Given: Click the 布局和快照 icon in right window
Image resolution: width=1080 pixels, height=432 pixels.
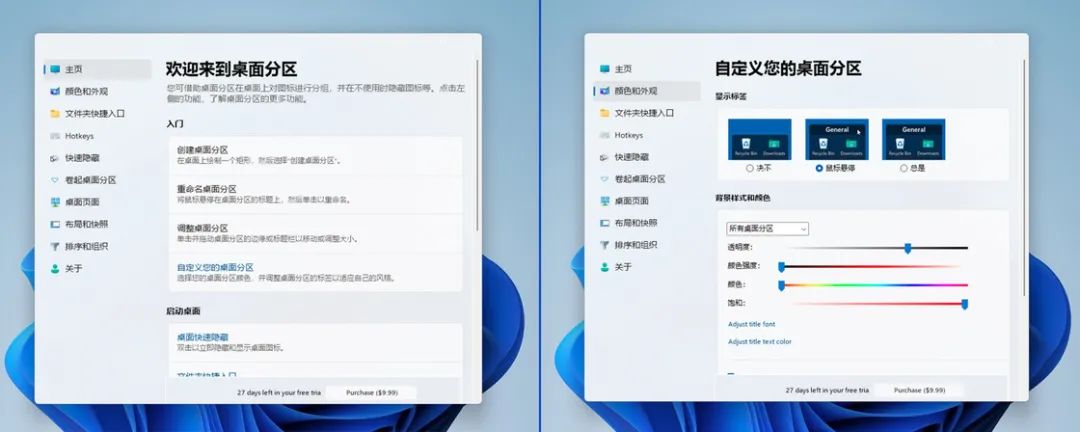Looking at the screenshot, I should pyautogui.click(x=604, y=223).
